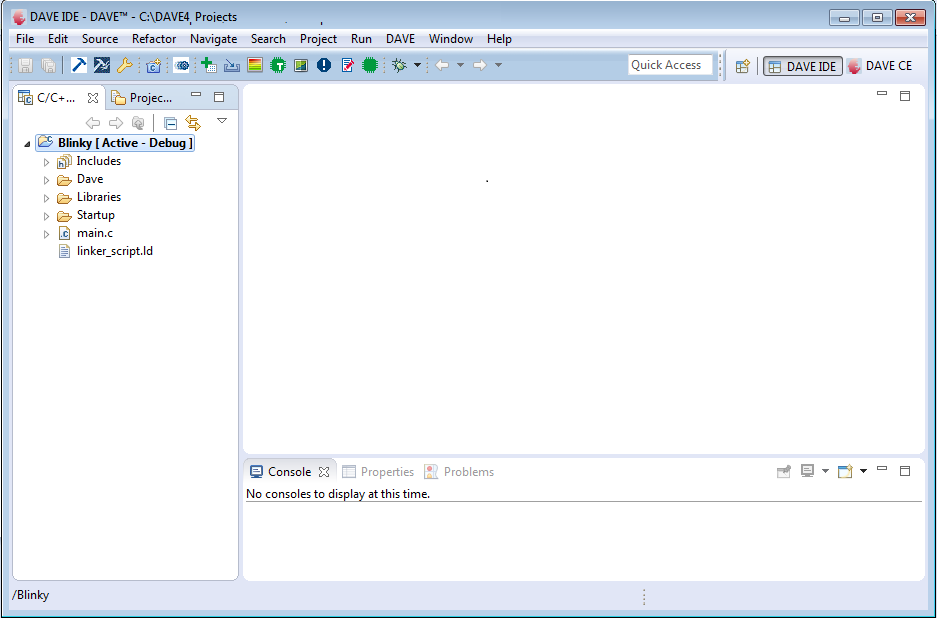This screenshot has height=618, width=937.
Task: Expand the Libraries folder arrow
Action: tap(46, 198)
